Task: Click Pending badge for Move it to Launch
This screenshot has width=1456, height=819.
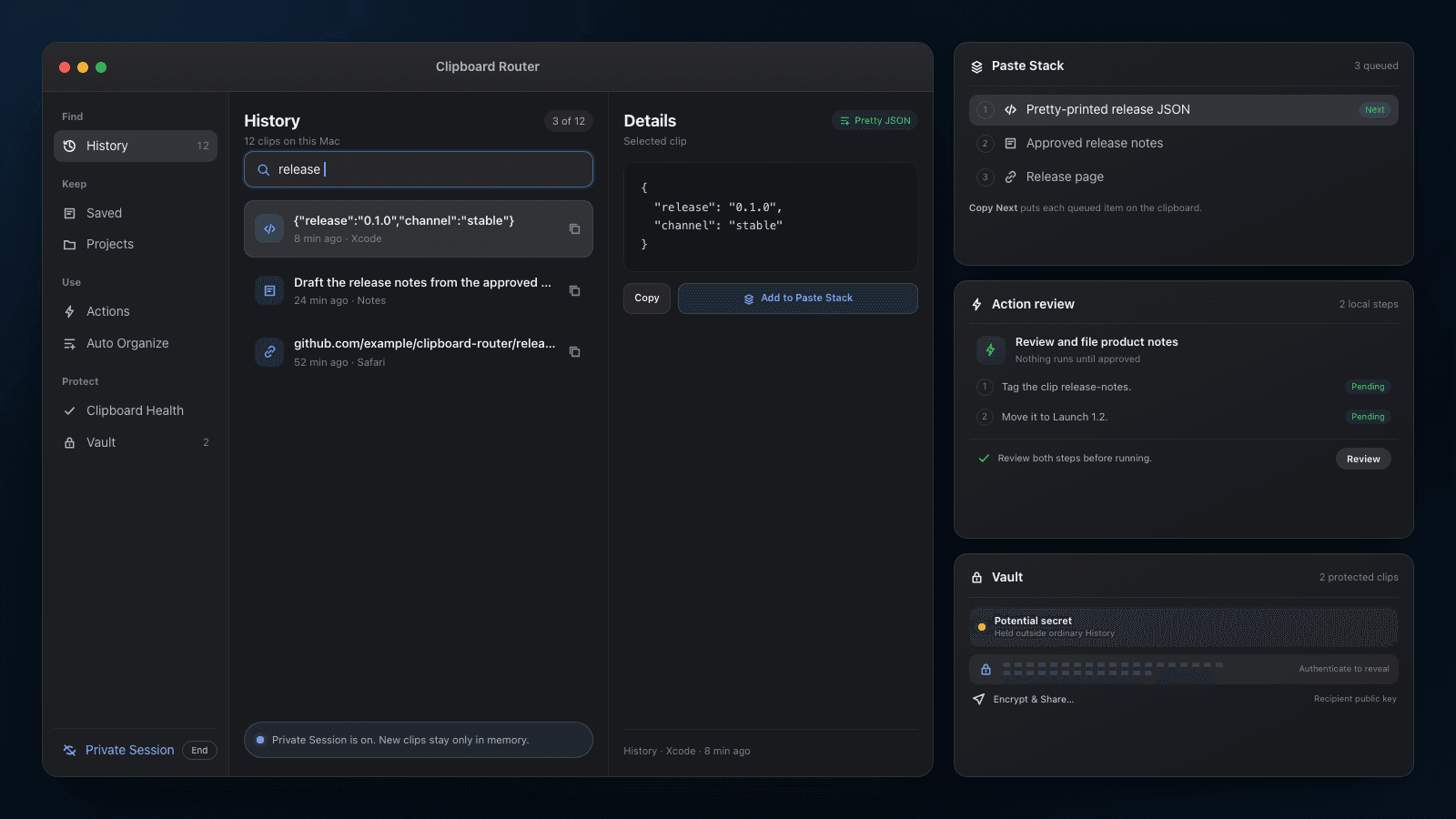Action: [1368, 417]
